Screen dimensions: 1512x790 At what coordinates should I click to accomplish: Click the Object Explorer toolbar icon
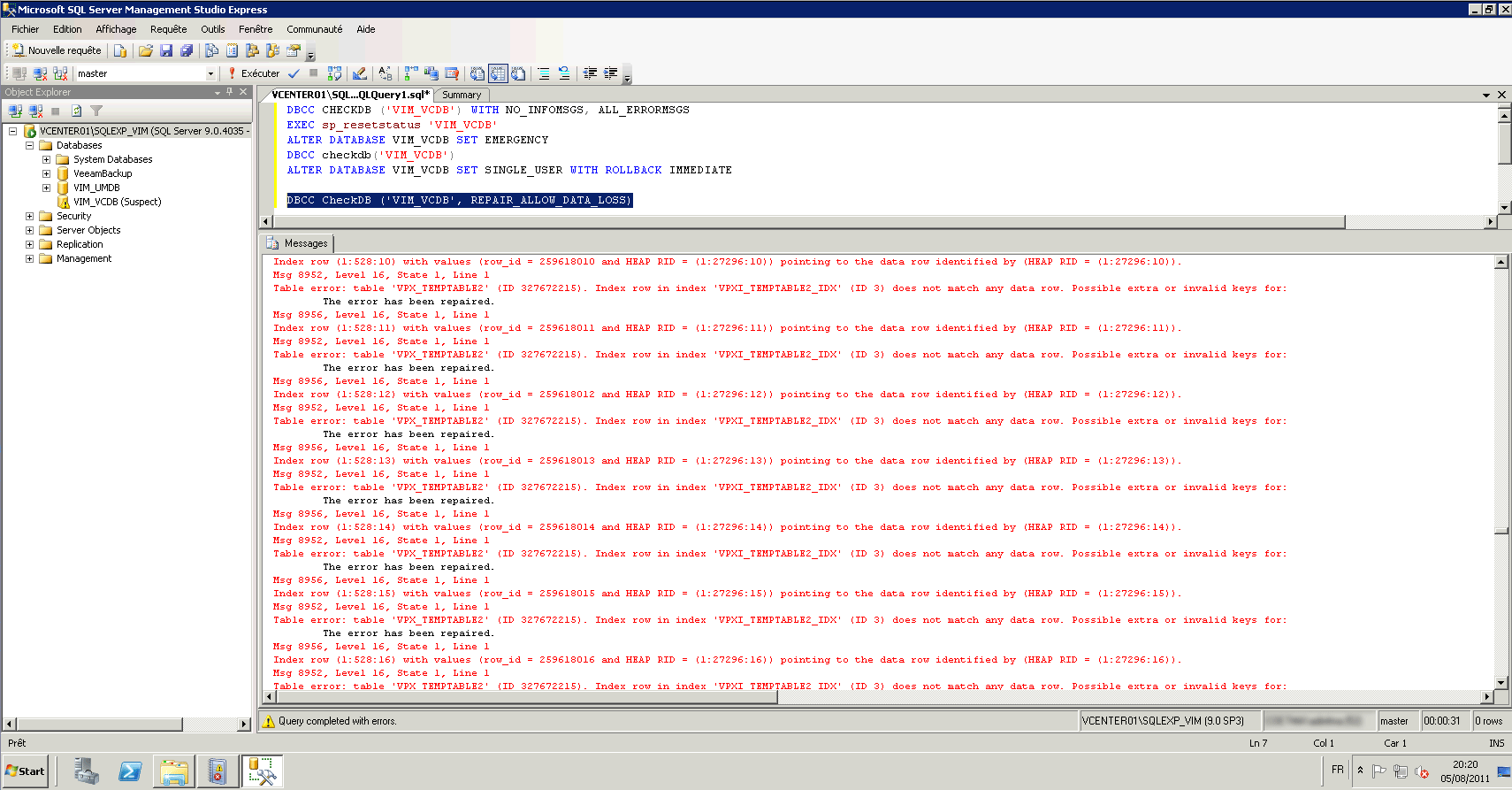pos(253,50)
